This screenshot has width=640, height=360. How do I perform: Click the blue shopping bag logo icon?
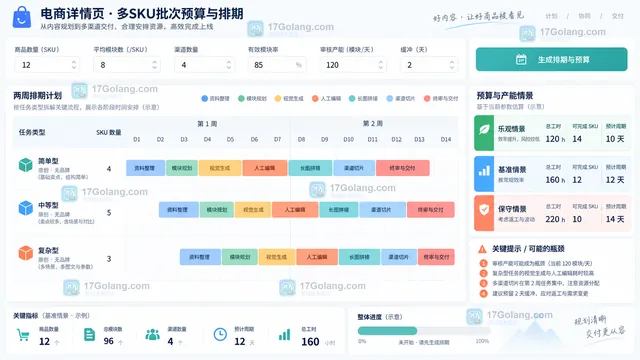coord(22,17)
